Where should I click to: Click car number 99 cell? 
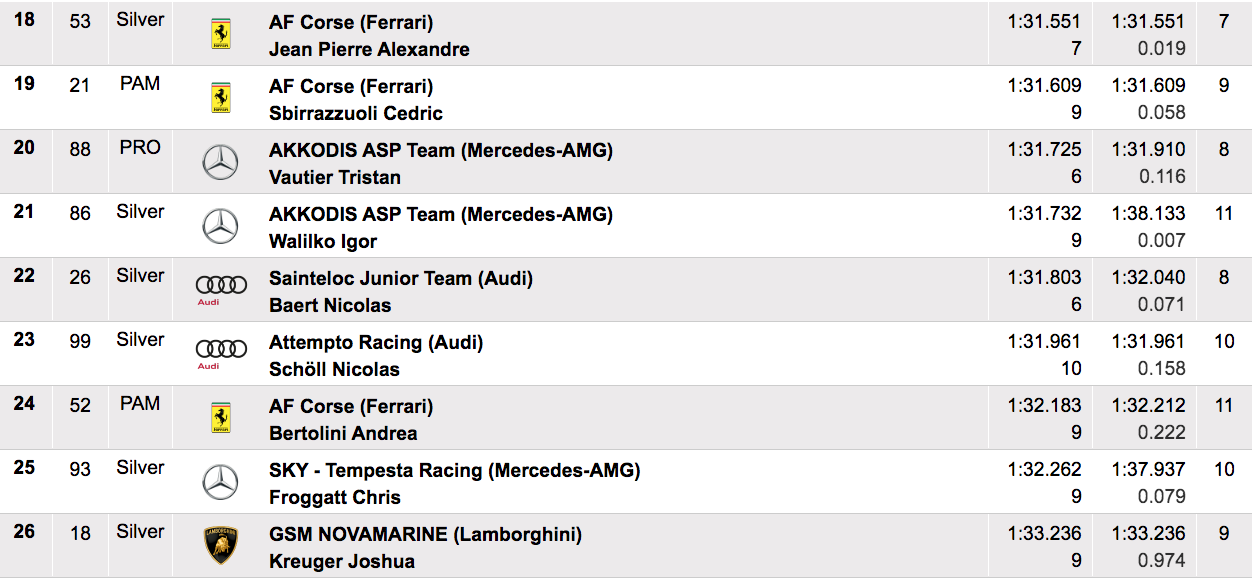point(80,341)
